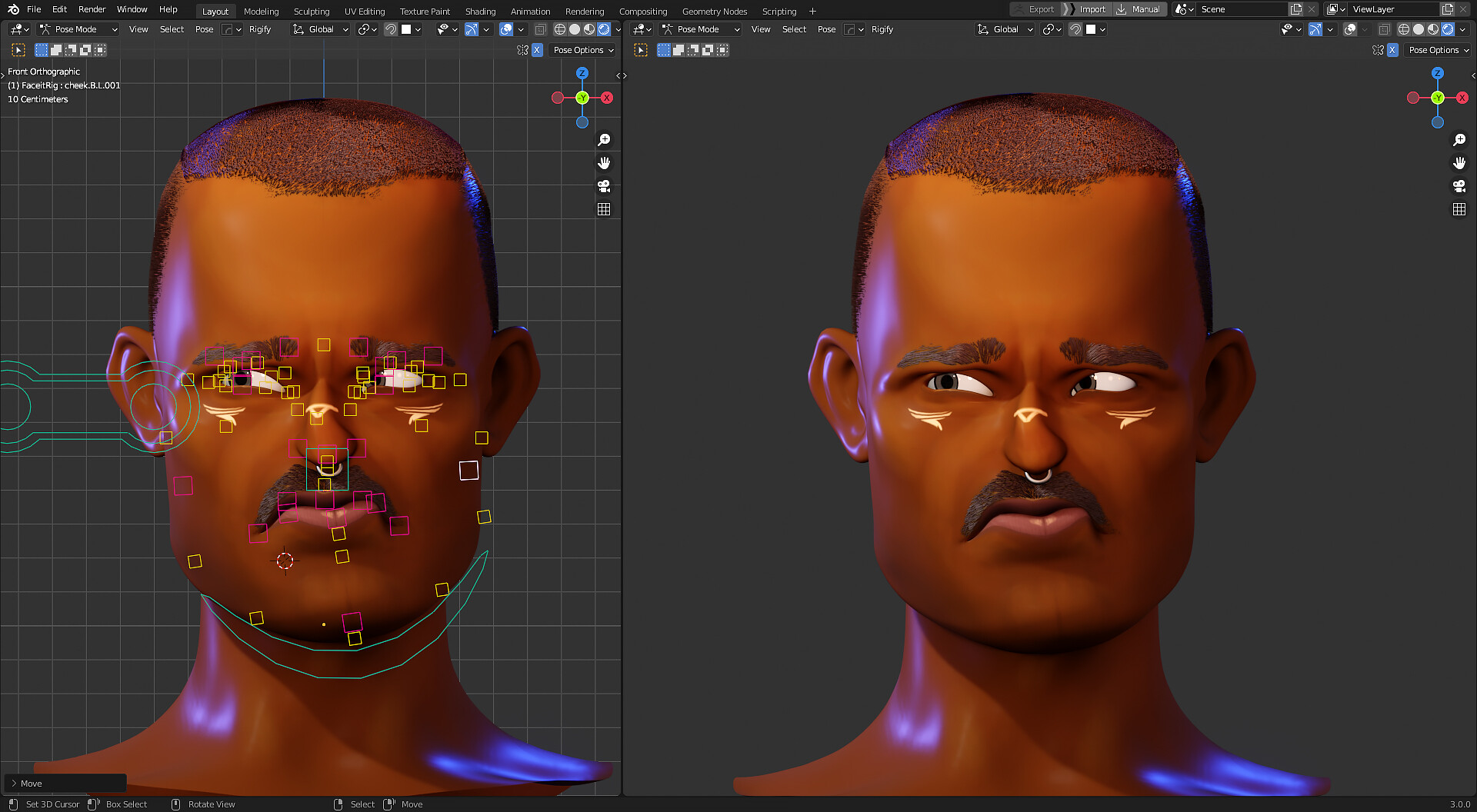Click the Zoom magnifier in the viewport sidebar
The width and height of the screenshot is (1477, 812).
point(604,139)
